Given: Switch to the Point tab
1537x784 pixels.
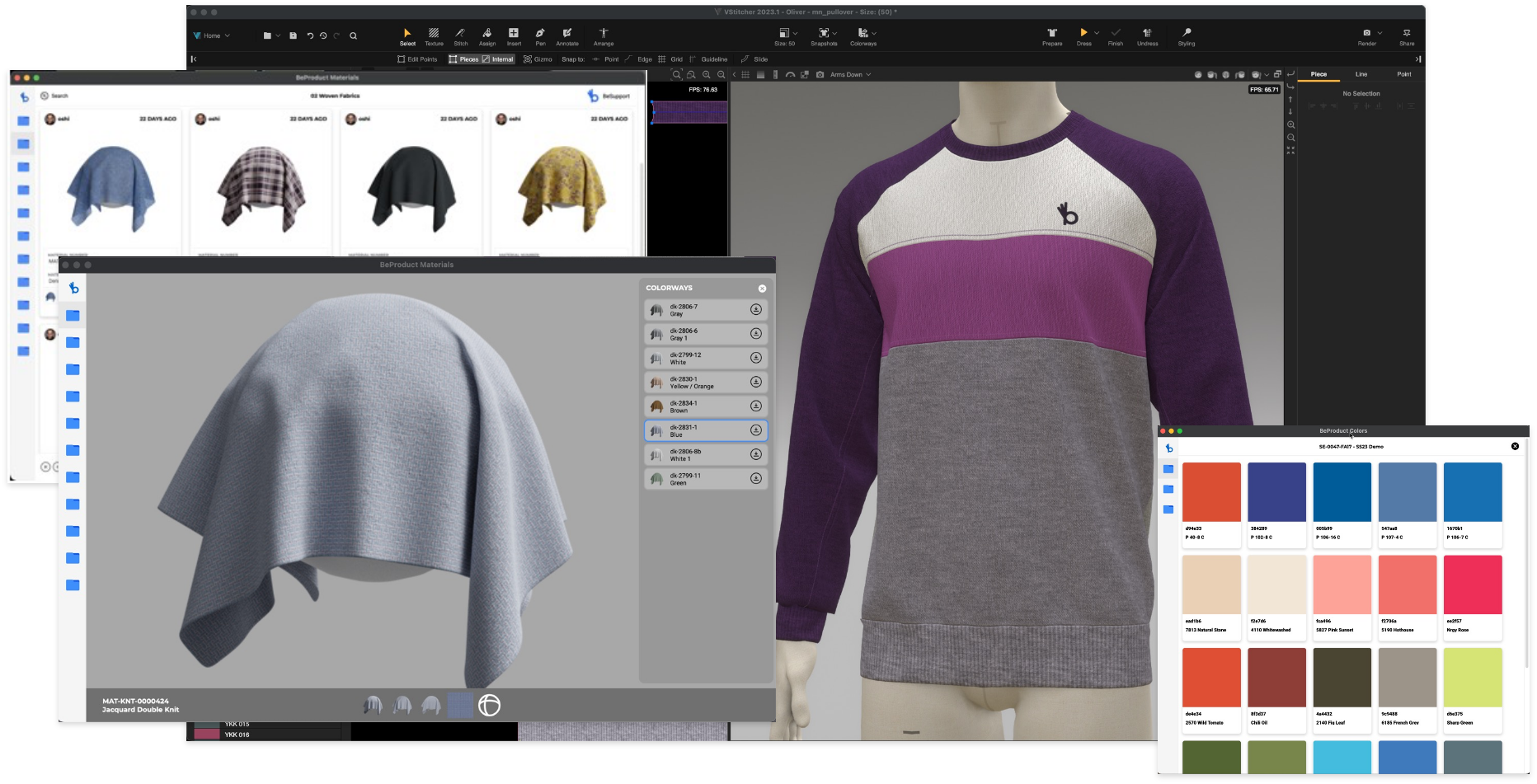Looking at the screenshot, I should 1403,74.
